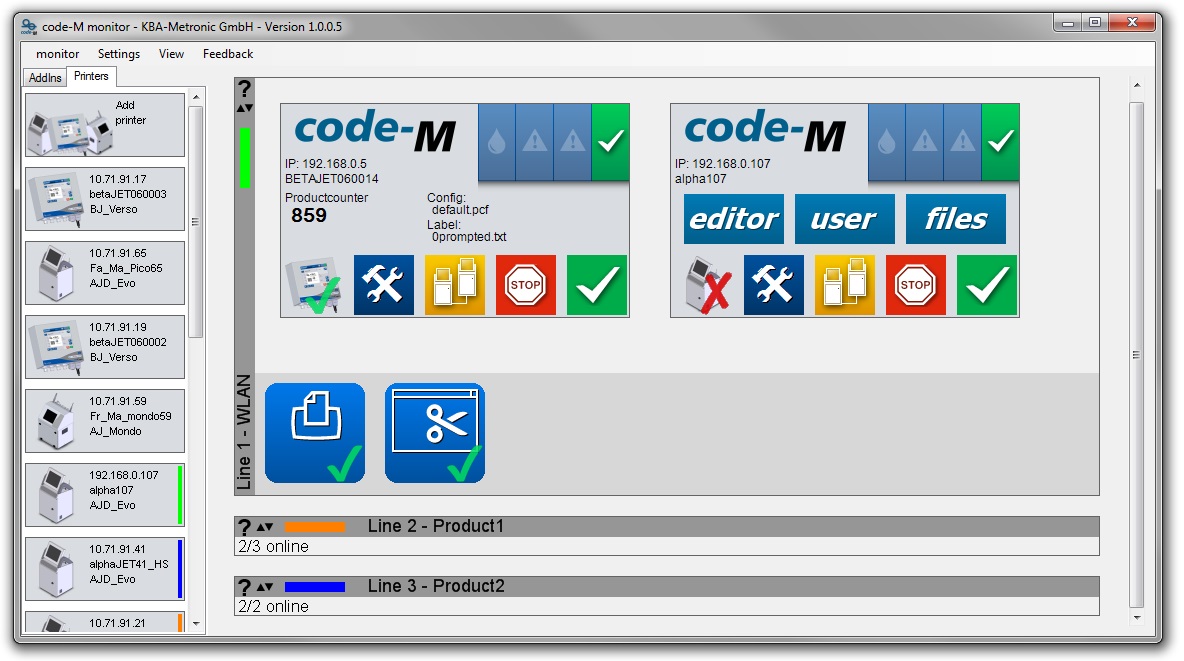Click the code-M logo on alpha107 card
Screen dimensions: 1184x661
click(765, 131)
